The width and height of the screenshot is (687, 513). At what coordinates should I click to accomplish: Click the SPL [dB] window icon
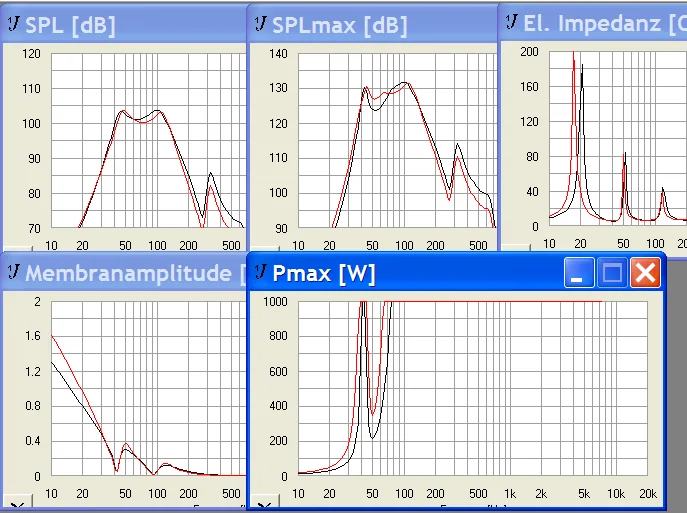[x=14, y=23]
